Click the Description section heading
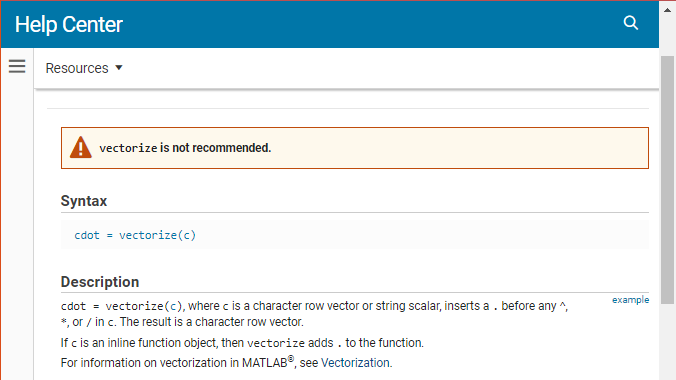Image resolution: width=676 pixels, height=380 pixels. (100, 282)
